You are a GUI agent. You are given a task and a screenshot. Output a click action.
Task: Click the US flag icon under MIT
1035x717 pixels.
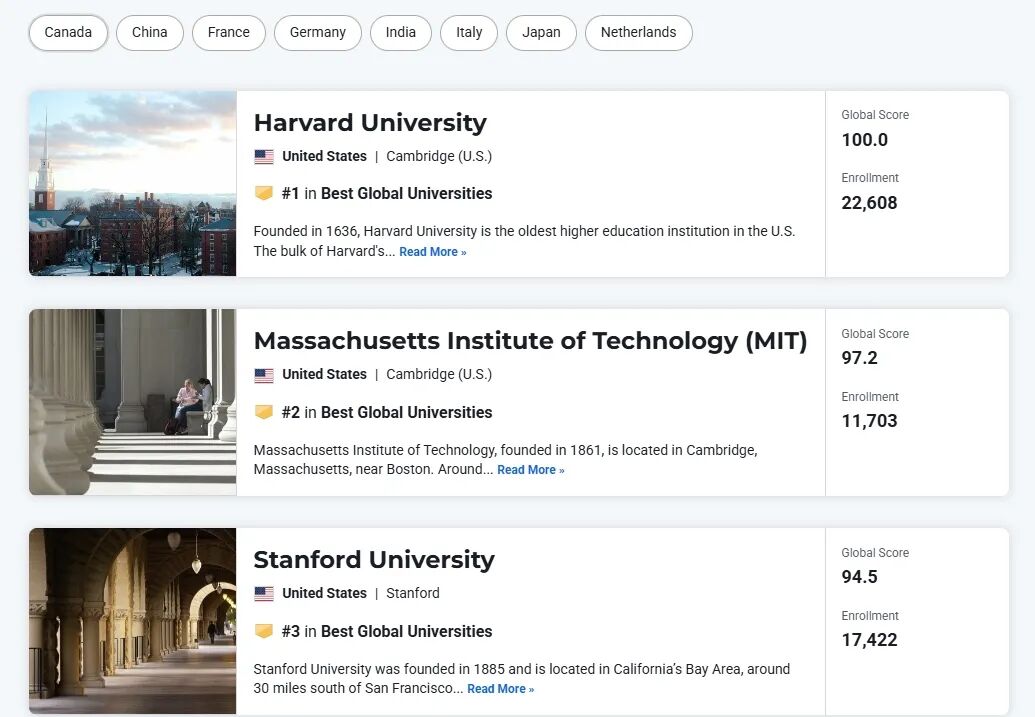click(x=264, y=375)
